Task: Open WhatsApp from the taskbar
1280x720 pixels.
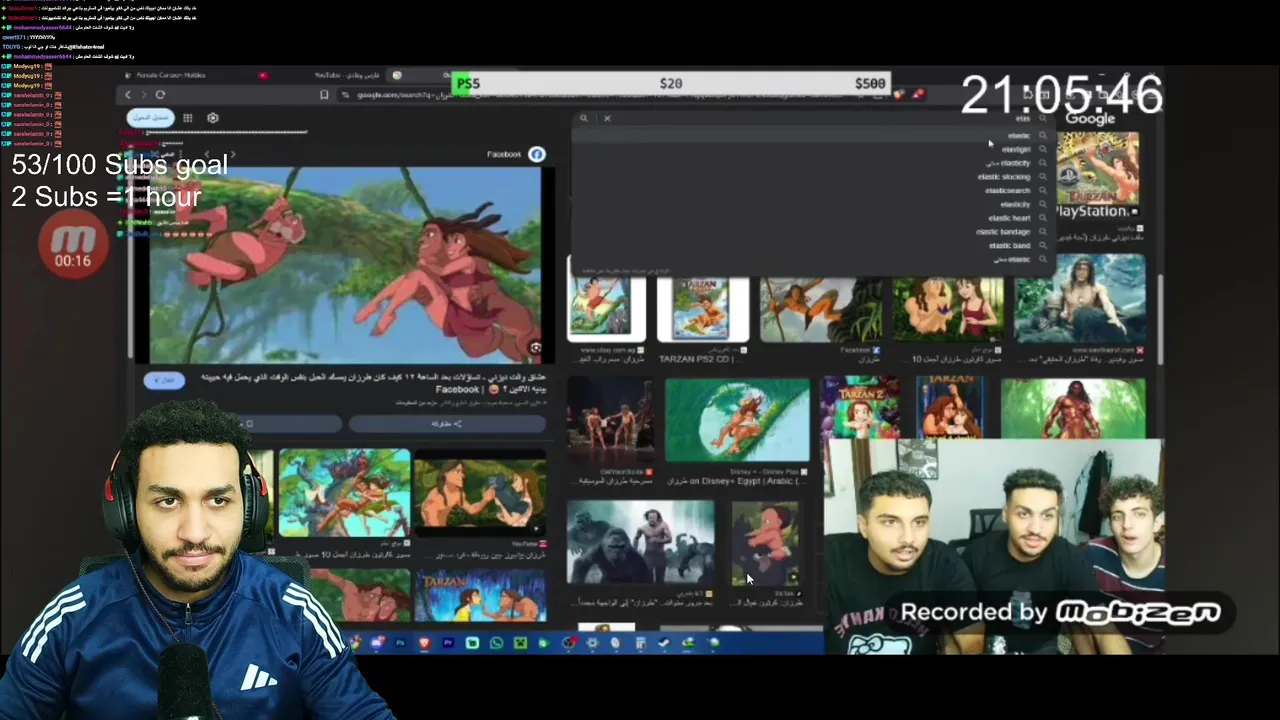Action: [x=496, y=643]
